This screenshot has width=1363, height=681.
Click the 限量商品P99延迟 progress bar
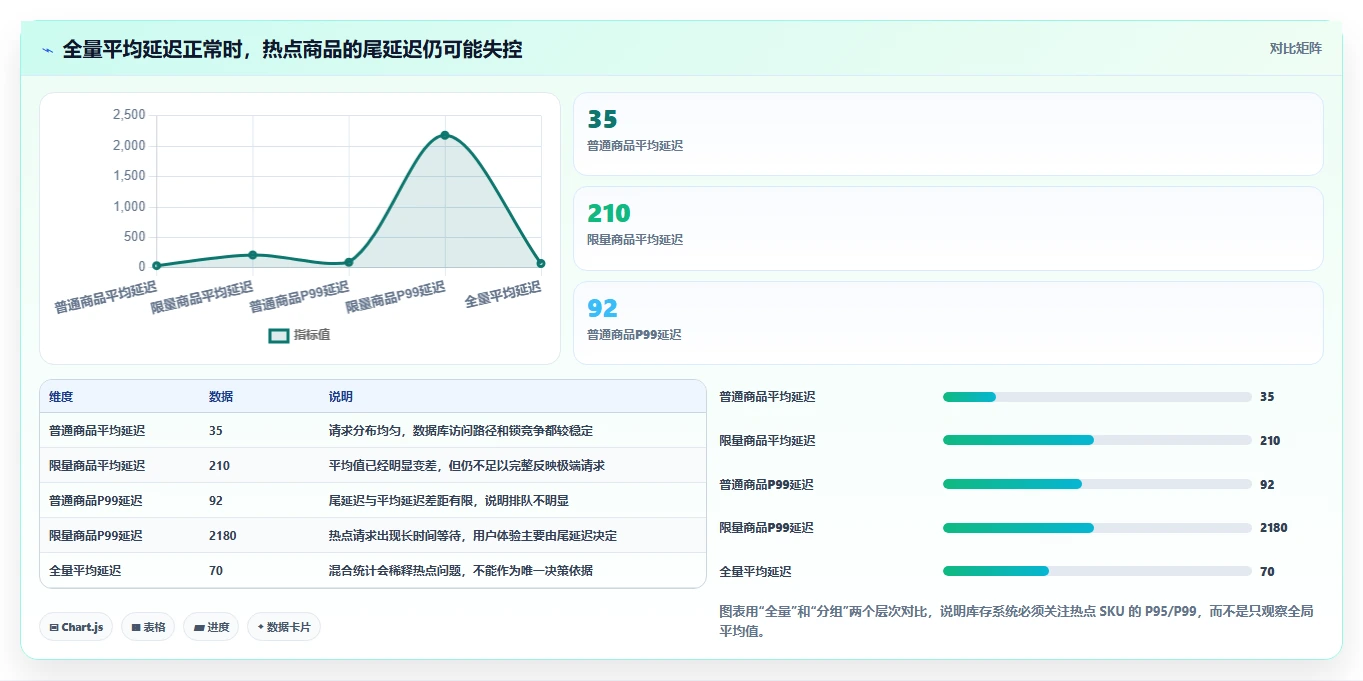(x=1097, y=527)
